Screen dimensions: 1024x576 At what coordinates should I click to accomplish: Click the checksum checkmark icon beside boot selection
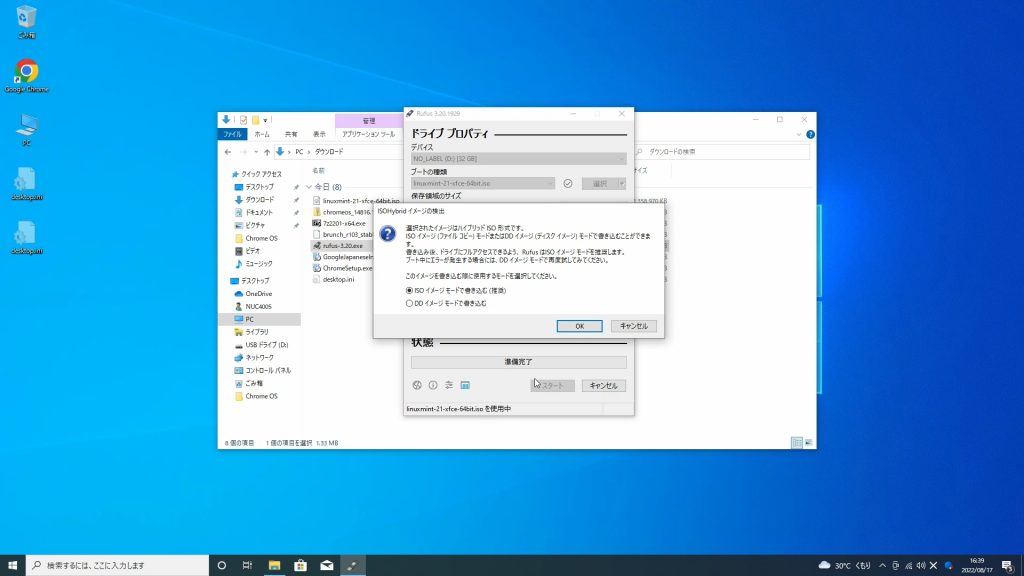(568, 184)
